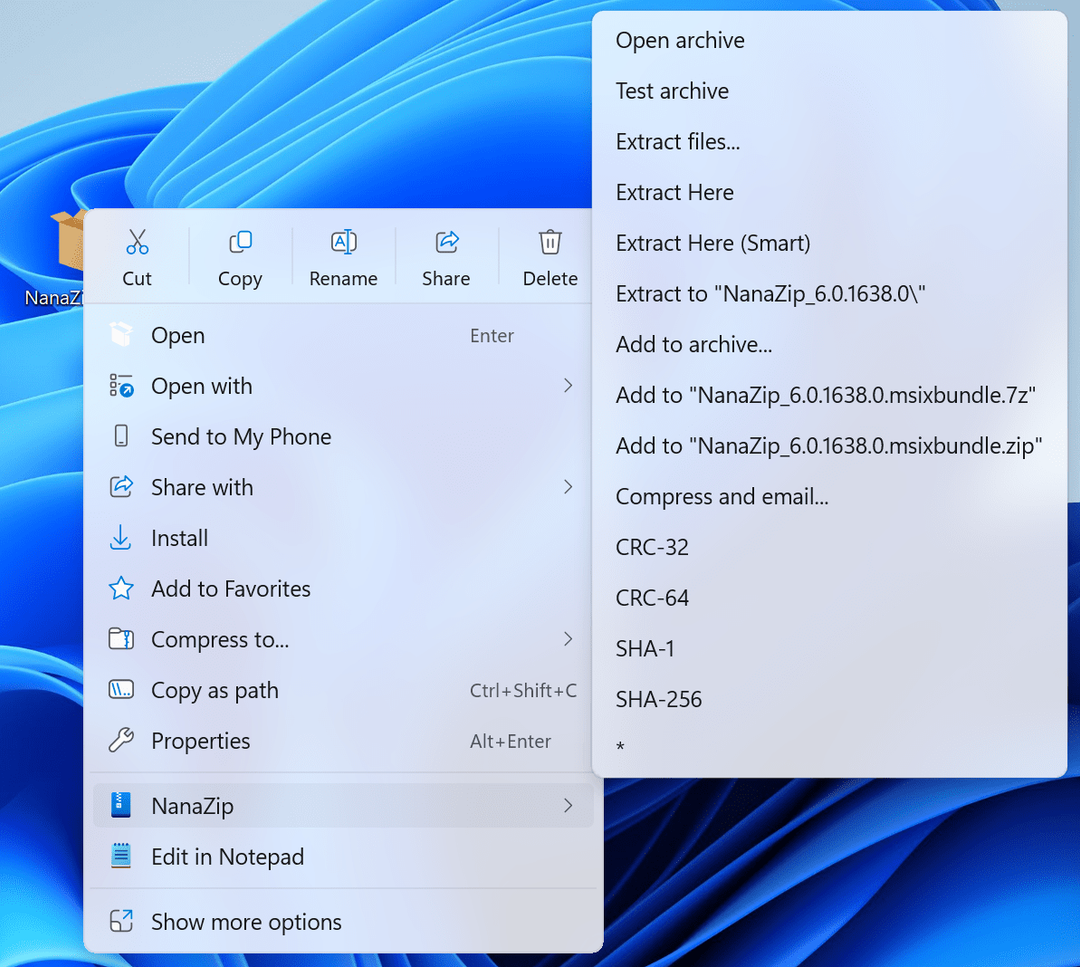Screen dimensions: 1080x967
Task: Click the Enter shortcut text beside Open
Action: click(x=492, y=335)
